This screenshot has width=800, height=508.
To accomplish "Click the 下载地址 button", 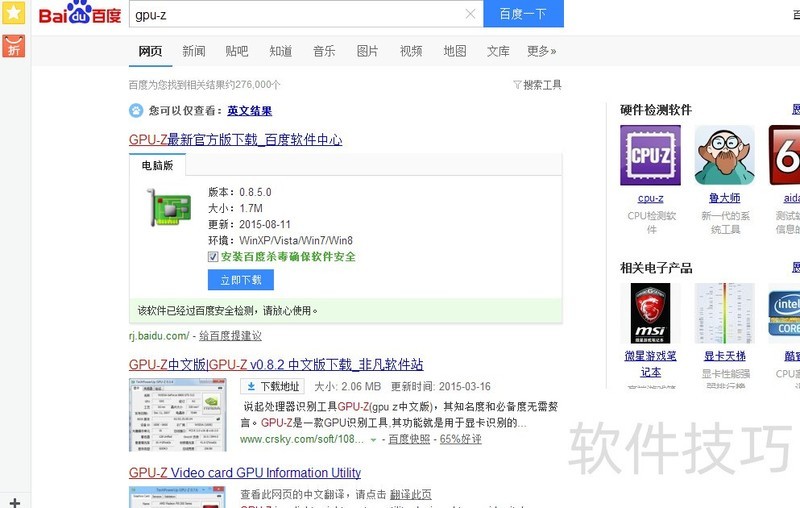I will (x=272, y=387).
